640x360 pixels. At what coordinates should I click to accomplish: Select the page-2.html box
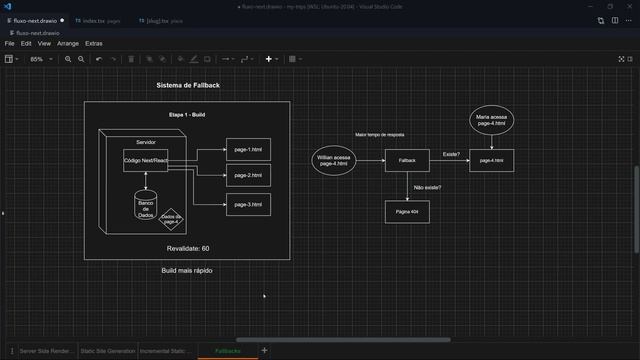(248, 175)
